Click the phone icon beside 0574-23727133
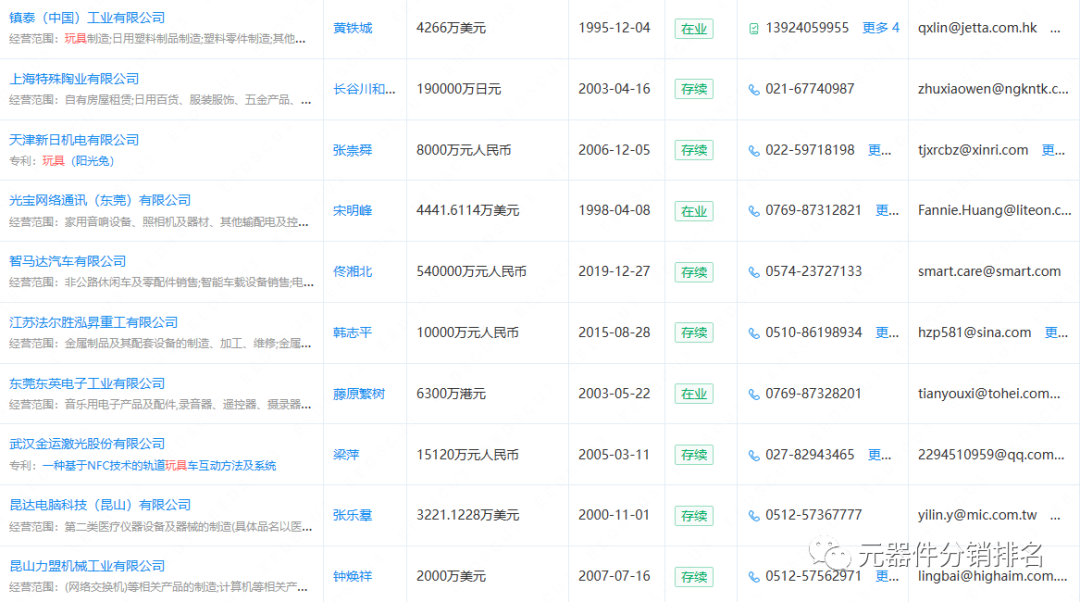 pos(754,272)
